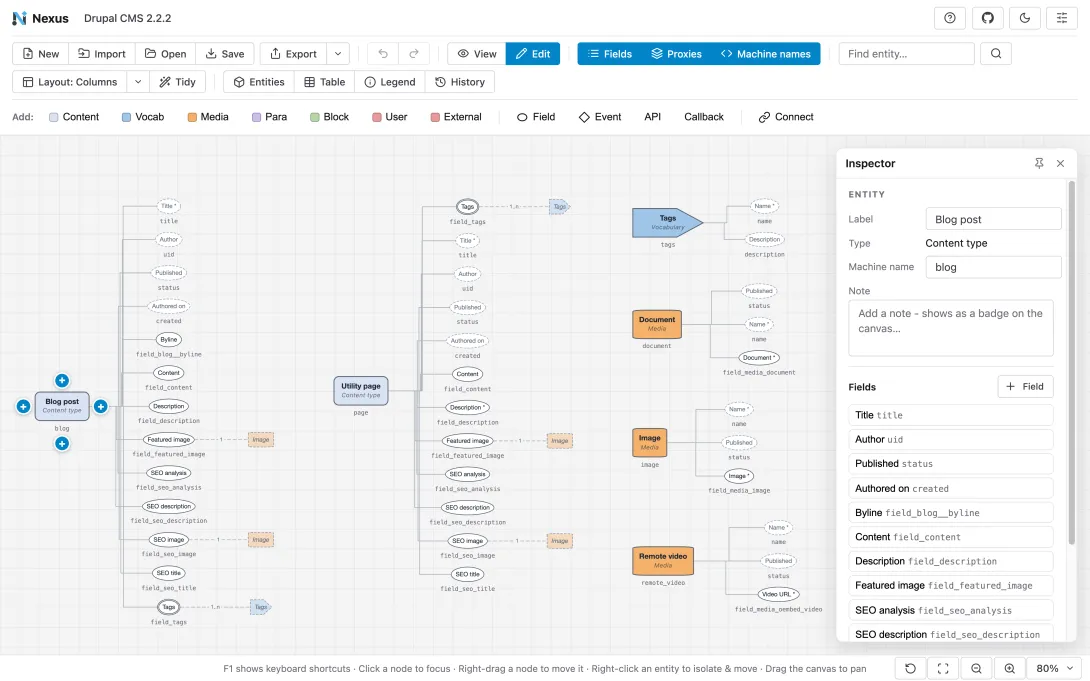Select the Remote video media node
The width and height of the screenshot is (1090, 681).
(662, 561)
